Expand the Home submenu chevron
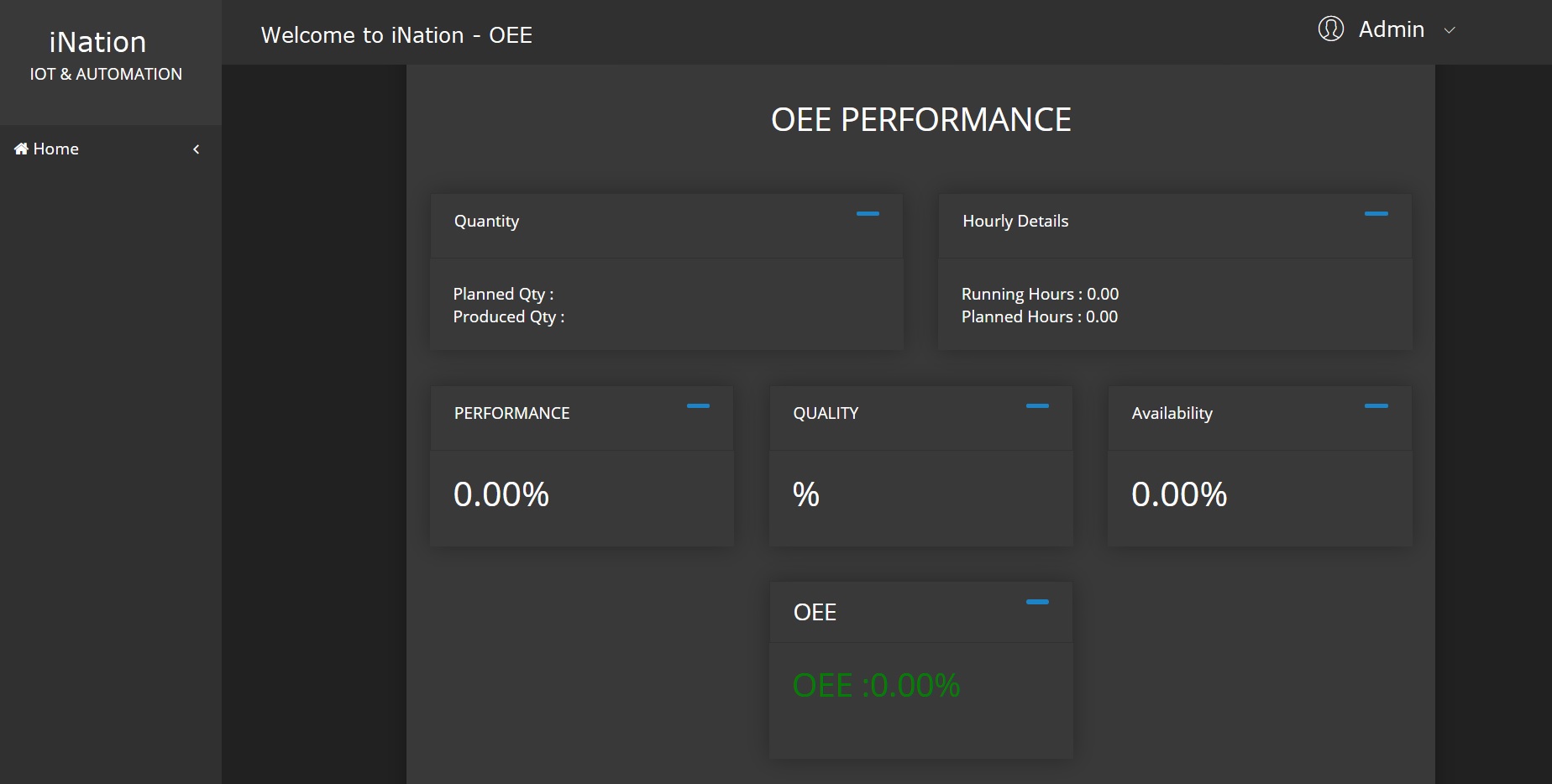Image resolution: width=1552 pixels, height=784 pixels. click(x=197, y=149)
